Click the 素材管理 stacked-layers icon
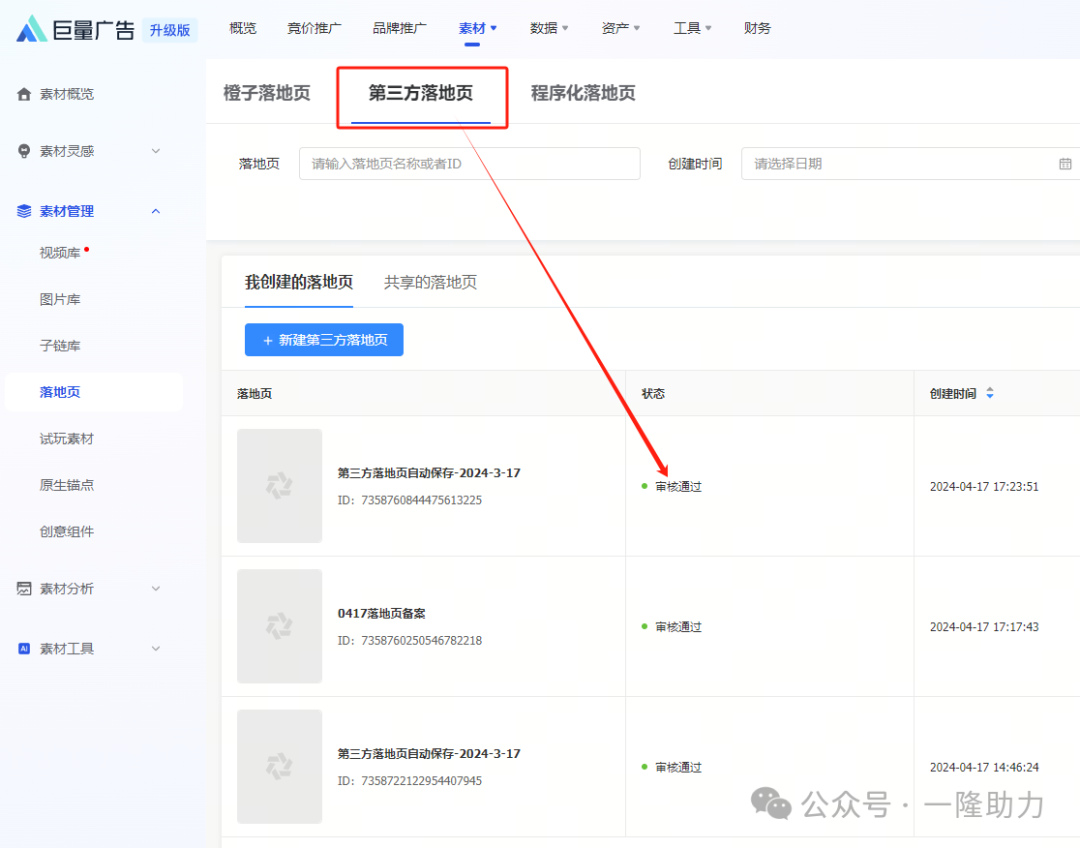Viewport: 1080px width, 848px height. point(25,211)
